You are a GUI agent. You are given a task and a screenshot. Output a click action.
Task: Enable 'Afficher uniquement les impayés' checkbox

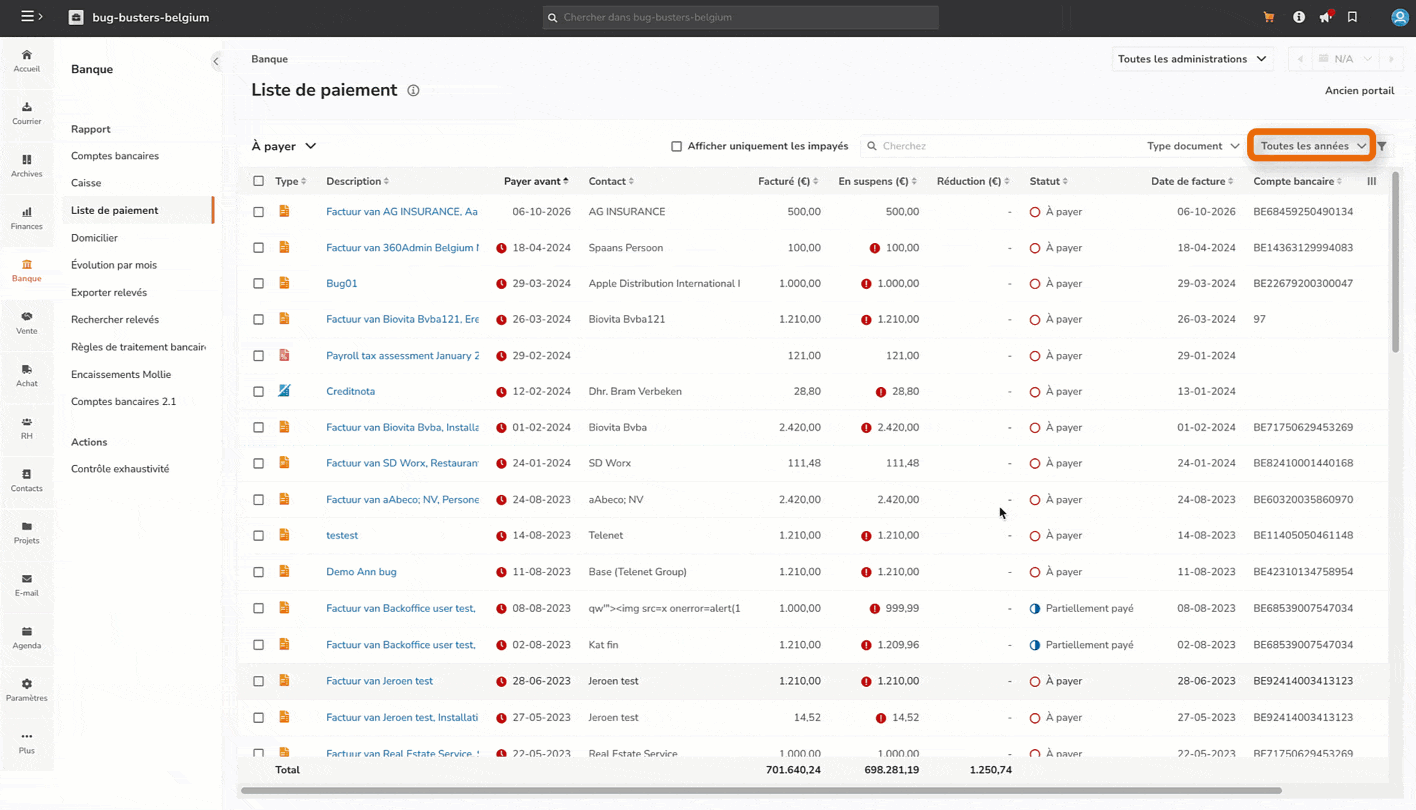[677, 146]
